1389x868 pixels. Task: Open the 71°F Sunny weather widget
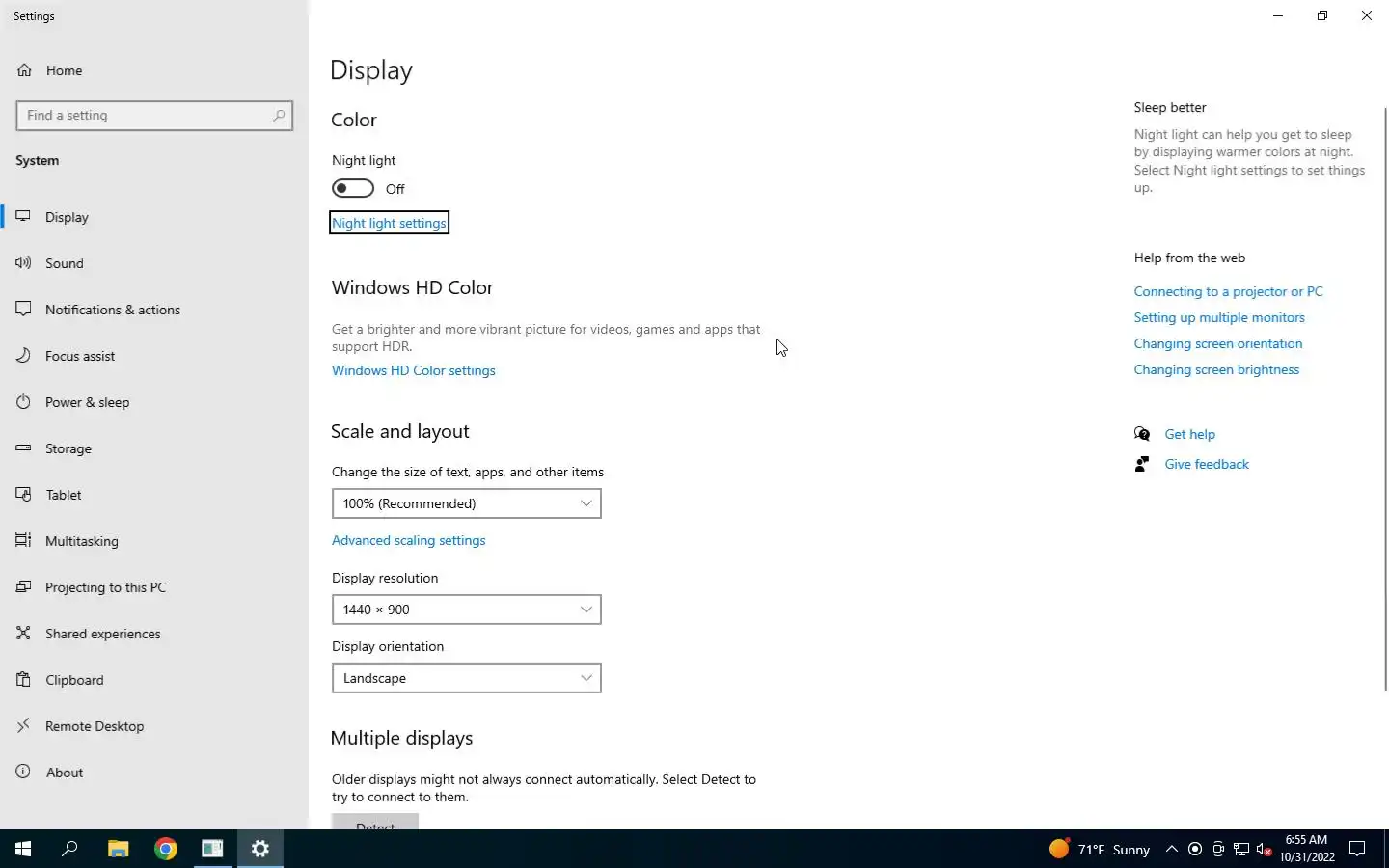1100,849
